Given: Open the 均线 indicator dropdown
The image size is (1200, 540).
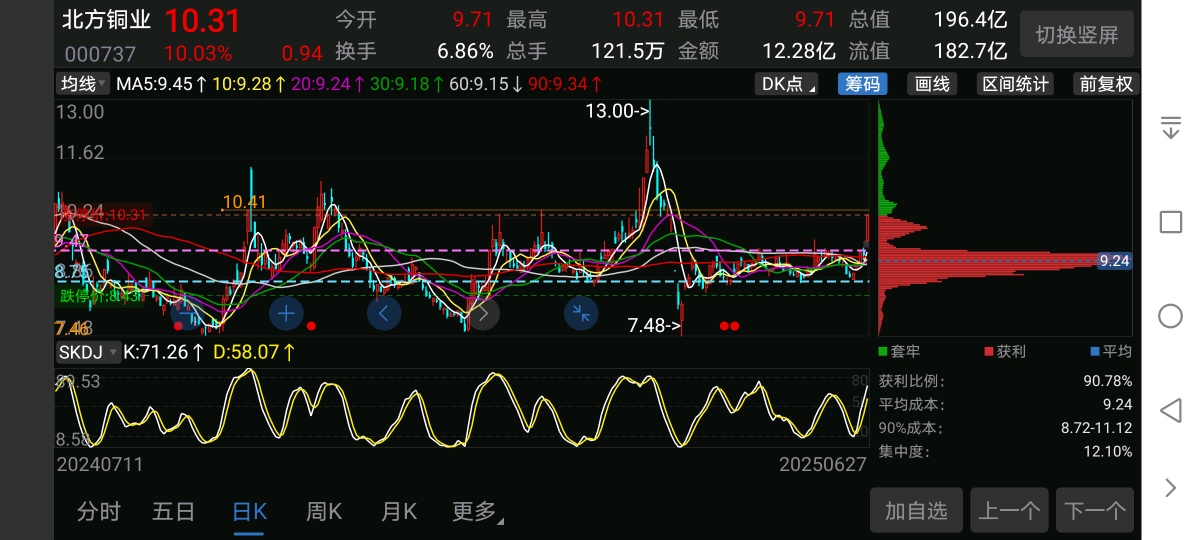Looking at the screenshot, I should [x=82, y=84].
